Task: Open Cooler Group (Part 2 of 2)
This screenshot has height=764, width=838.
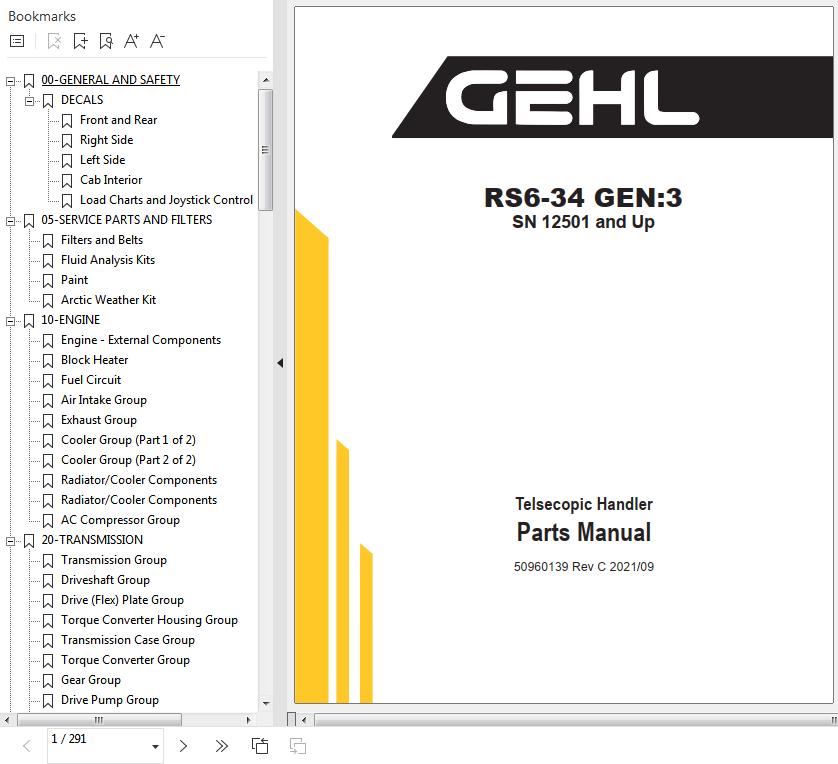Action: [x=128, y=459]
